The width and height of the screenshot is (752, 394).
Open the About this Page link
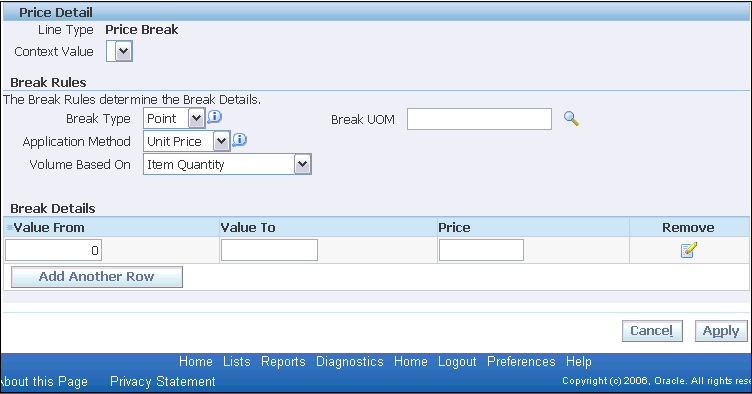click(x=44, y=382)
